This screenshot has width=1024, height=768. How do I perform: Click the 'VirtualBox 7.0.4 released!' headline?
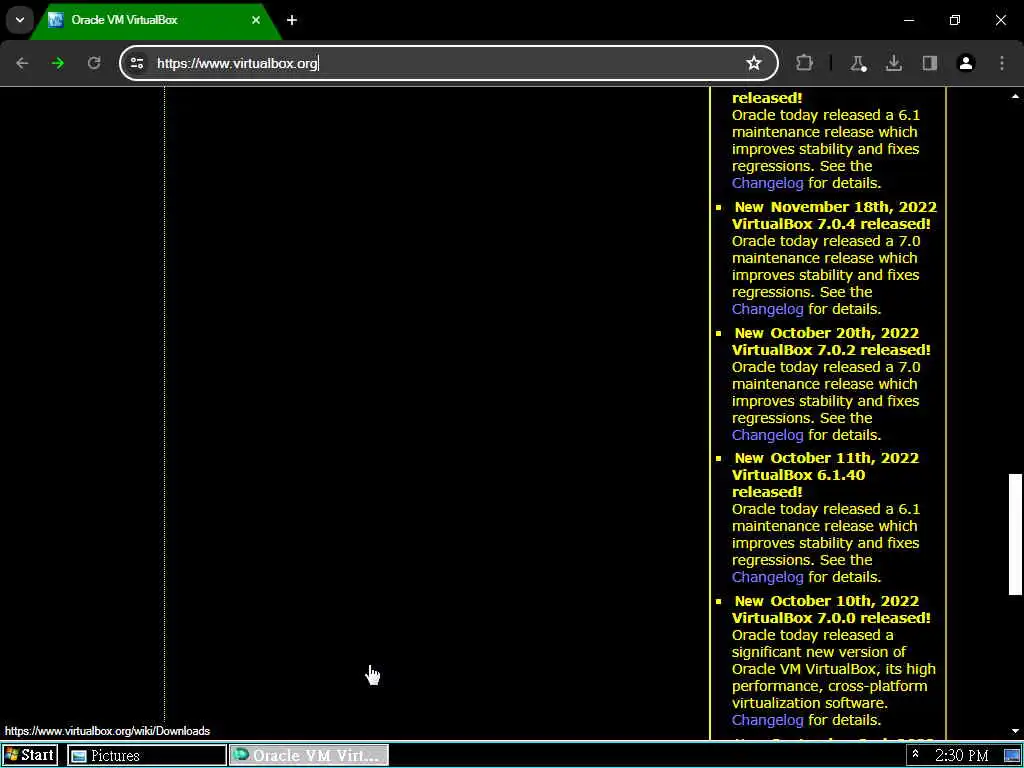(831, 224)
